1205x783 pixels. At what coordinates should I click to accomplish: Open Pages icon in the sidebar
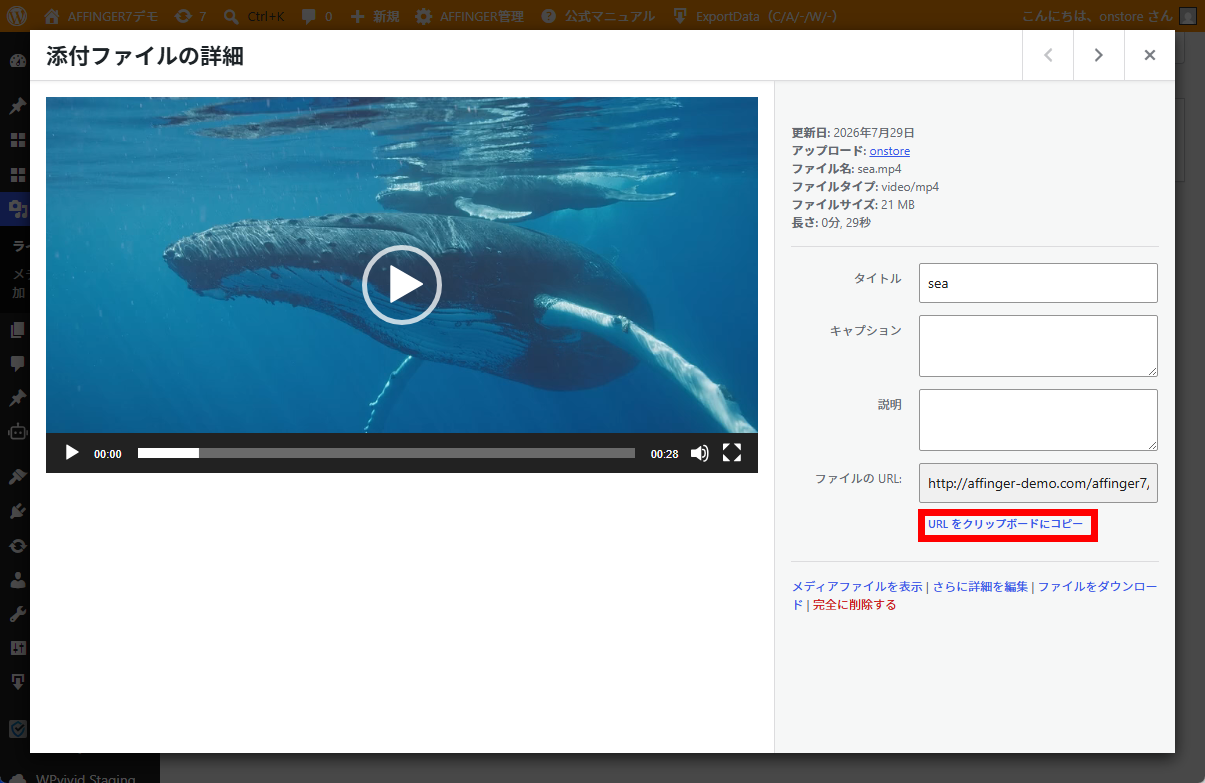coord(17,330)
